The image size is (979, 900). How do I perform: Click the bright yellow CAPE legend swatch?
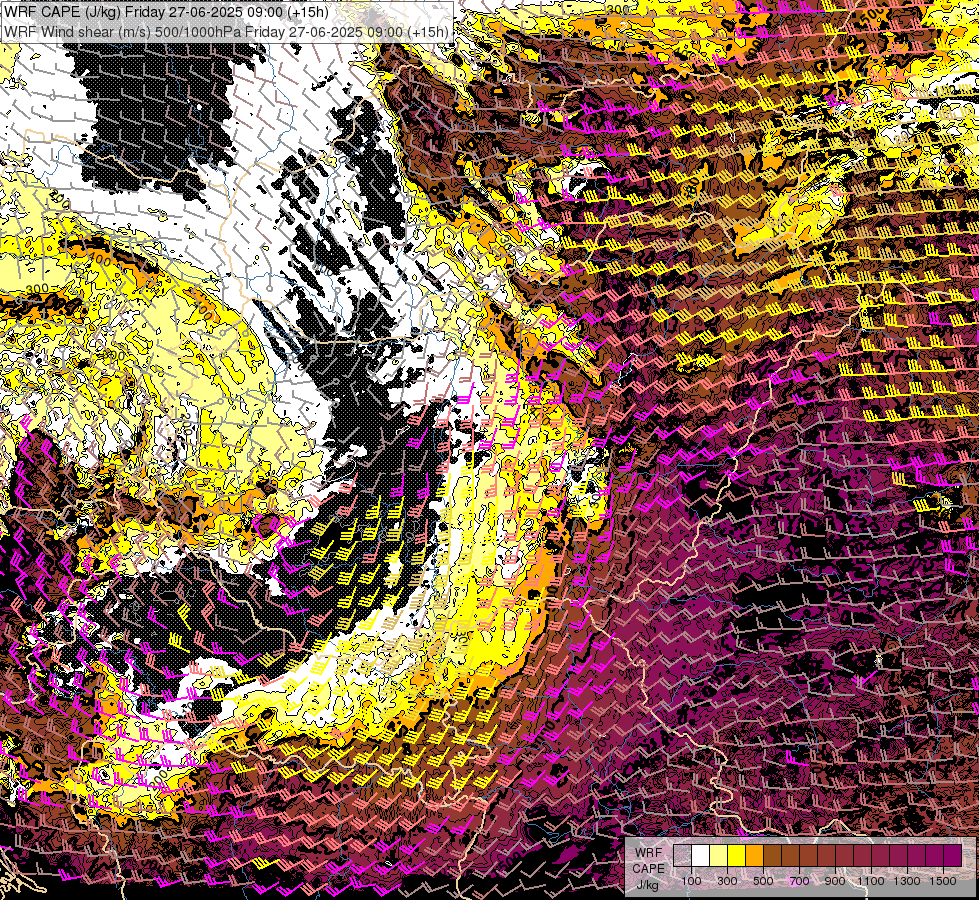737,856
